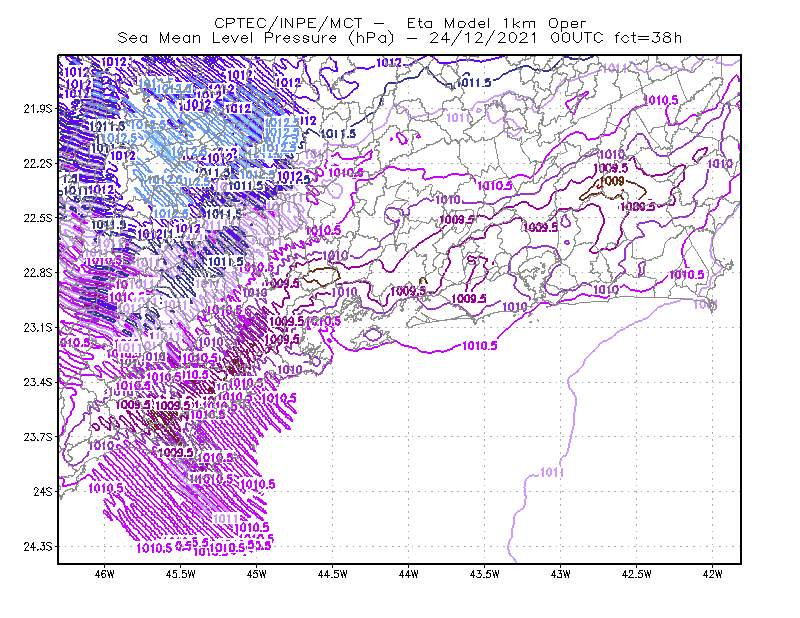Select the 46W longitude axis label
This screenshot has height=618, width=800.
[x=105, y=574]
